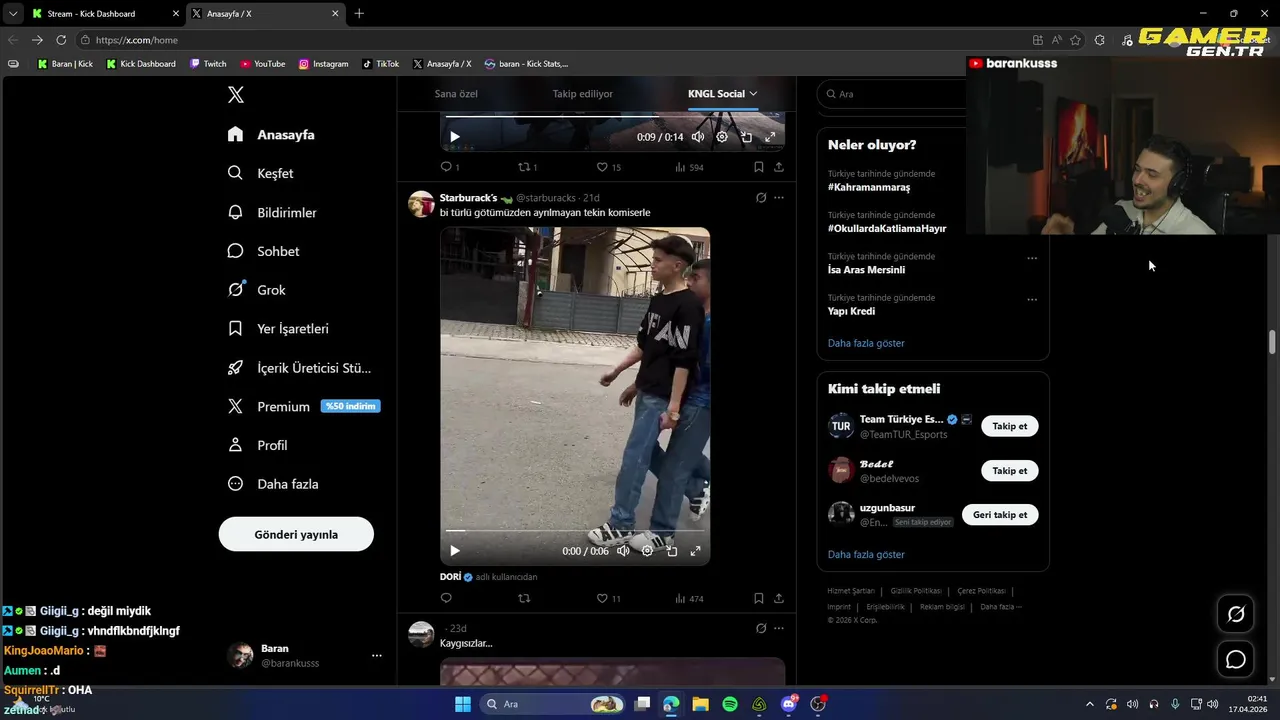Image resolution: width=1280 pixels, height=720 pixels.
Task: Click Gönderi yayınla button
Action: coord(296,534)
